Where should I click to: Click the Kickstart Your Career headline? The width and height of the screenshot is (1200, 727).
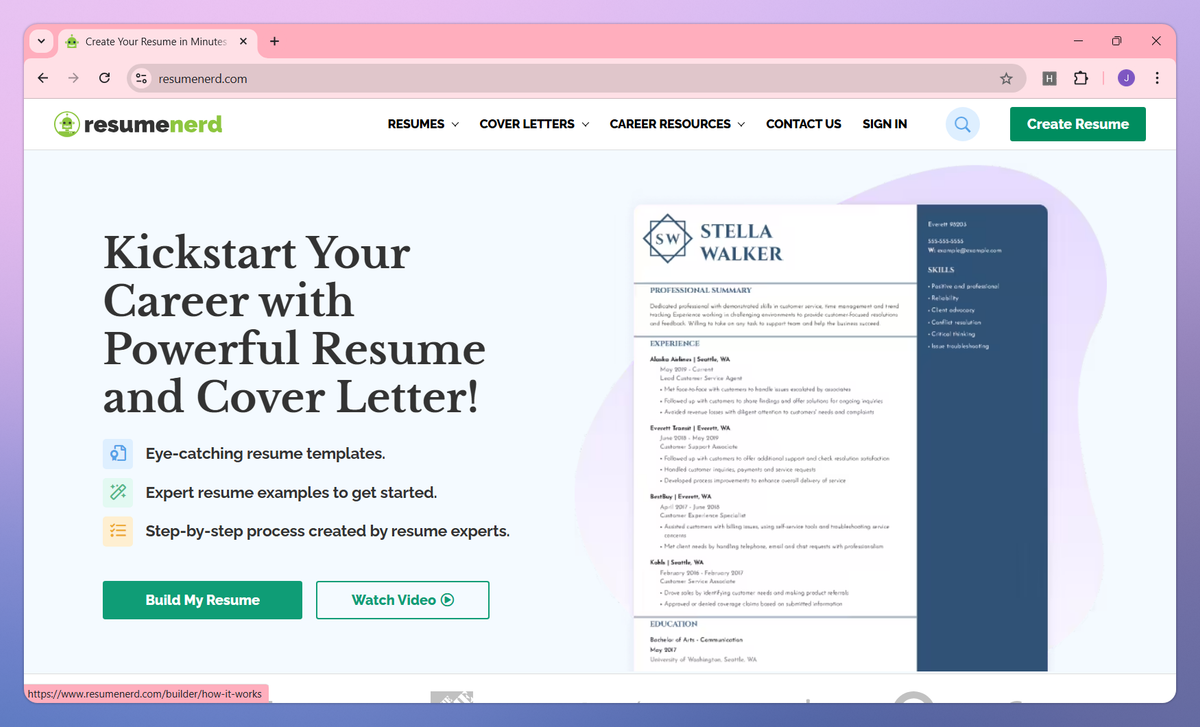click(295, 325)
